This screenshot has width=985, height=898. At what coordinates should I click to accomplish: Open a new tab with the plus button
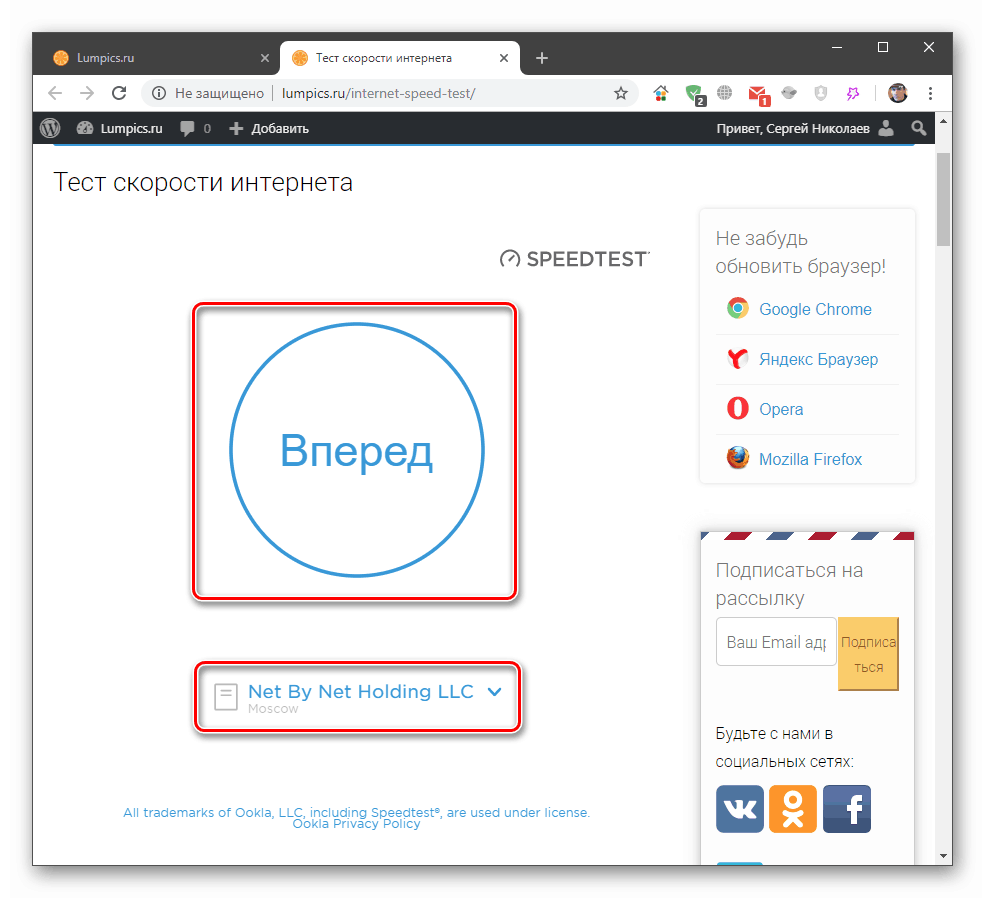(x=541, y=58)
